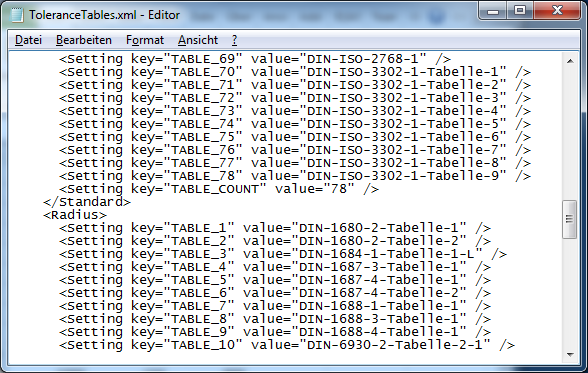The height and width of the screenshot is (373, 588).
Task: Close the ToleranceTables.xml Editor window
Action: (x=557, y=10)
